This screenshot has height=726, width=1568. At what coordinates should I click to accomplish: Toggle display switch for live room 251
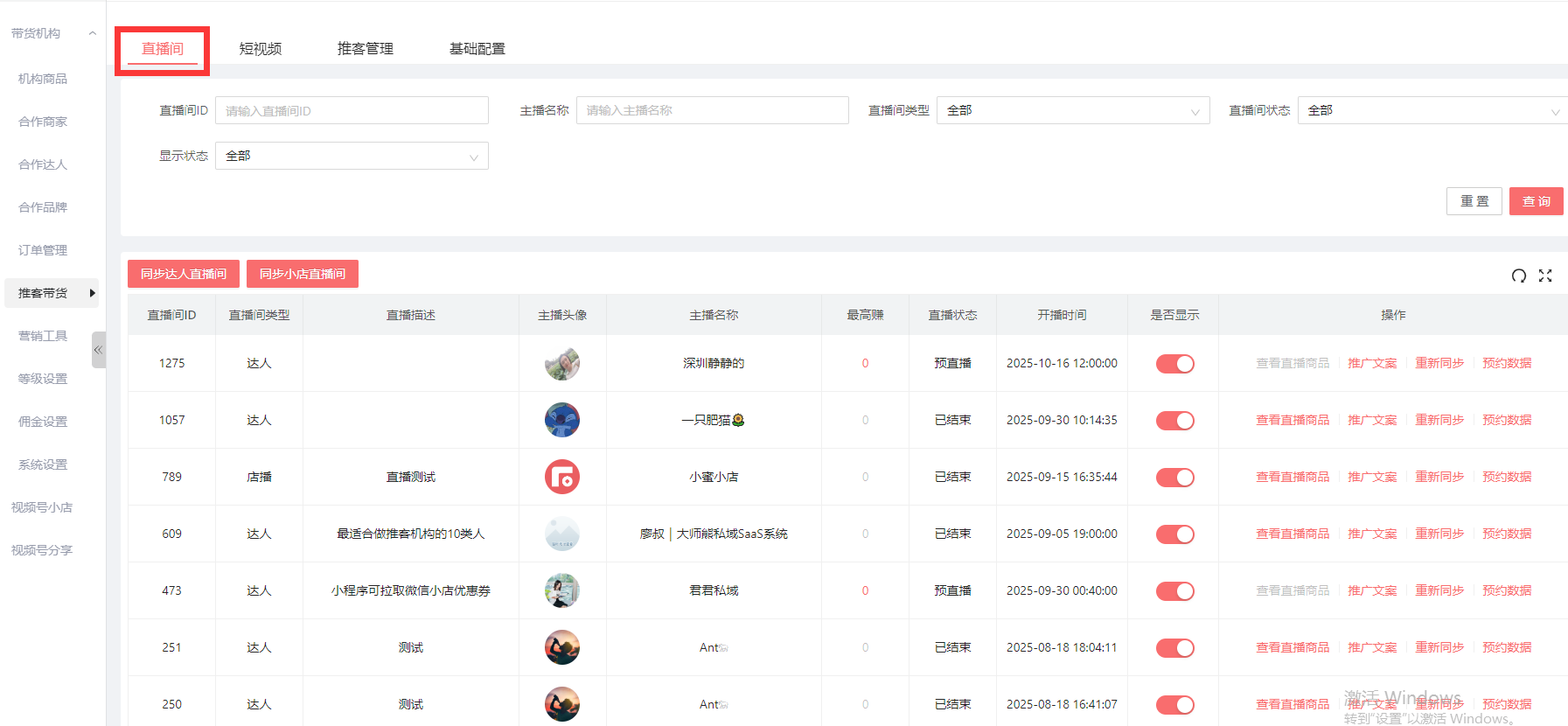[1174, 648]
